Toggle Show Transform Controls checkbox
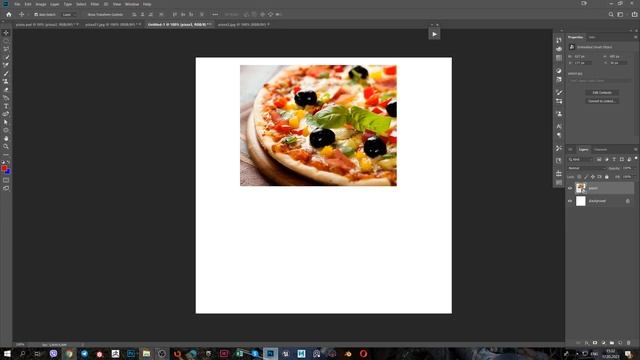The height and width of the screenshot is (360, 640). point(84,14)
